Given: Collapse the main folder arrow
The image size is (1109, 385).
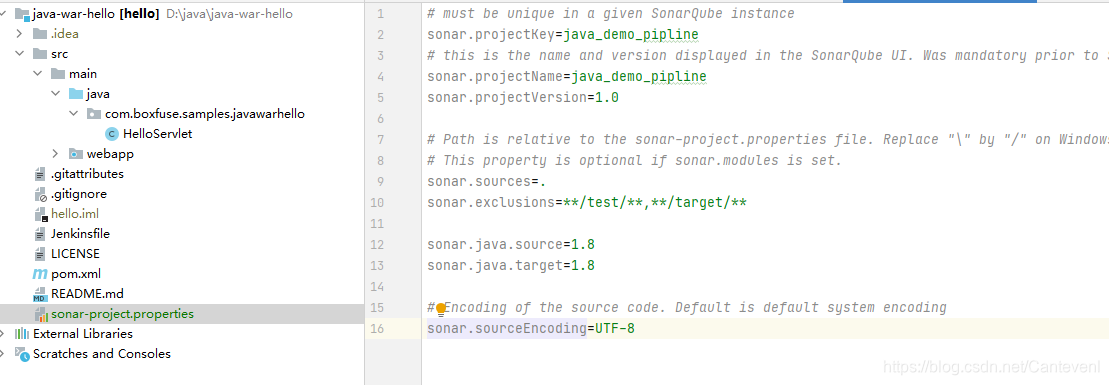Looking at the screenshot, I should tap(37, 74).
